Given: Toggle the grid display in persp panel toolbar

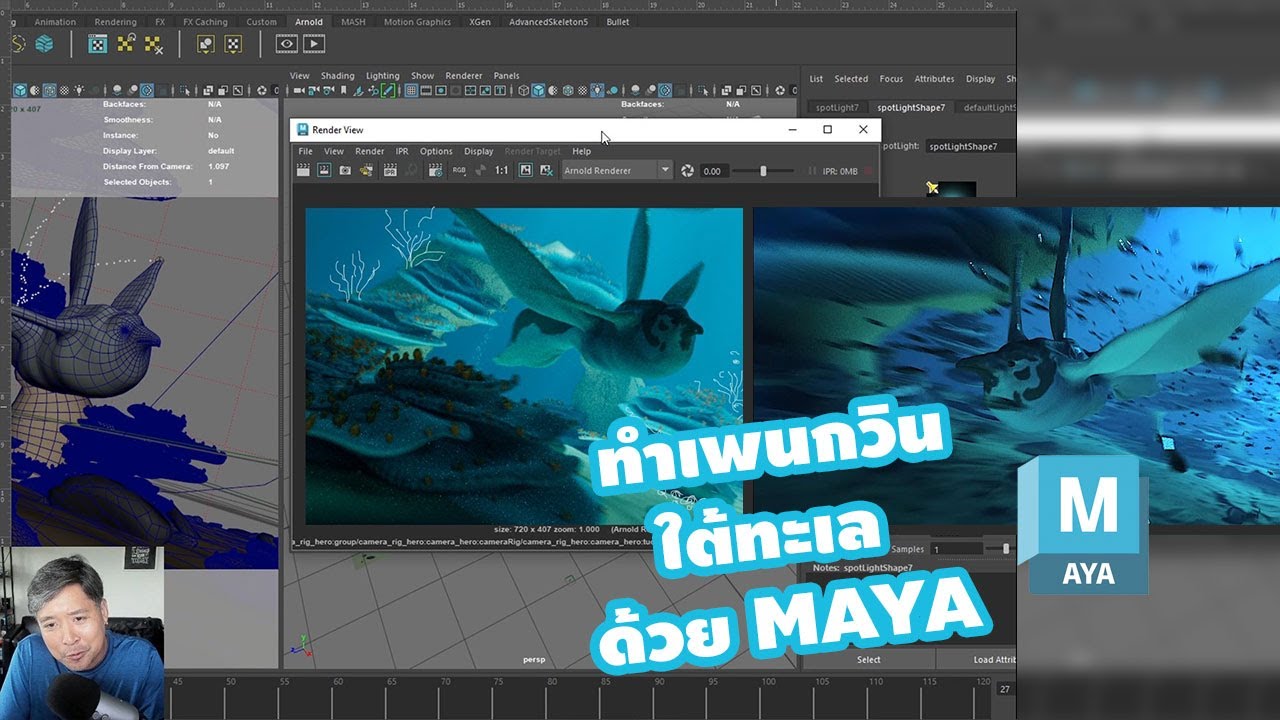Looking at the screenshot, I should [x=411, y=90].
